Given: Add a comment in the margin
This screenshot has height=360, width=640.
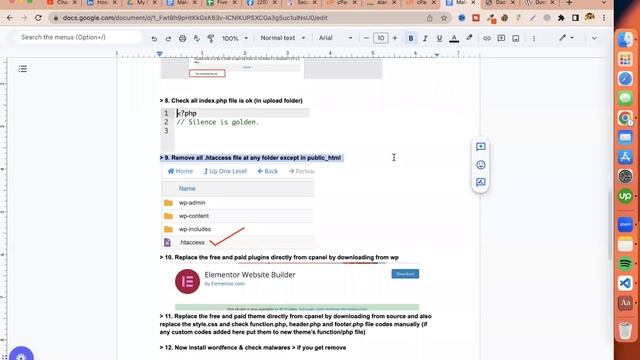Looking at the screenshot, I should 480,147.
